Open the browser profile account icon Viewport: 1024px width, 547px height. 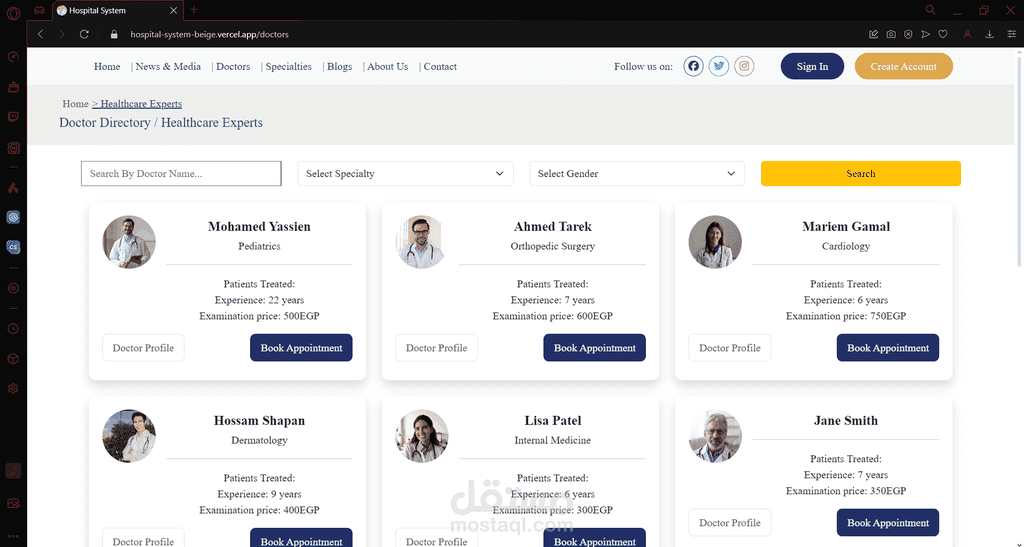click(x=968, y=34)
